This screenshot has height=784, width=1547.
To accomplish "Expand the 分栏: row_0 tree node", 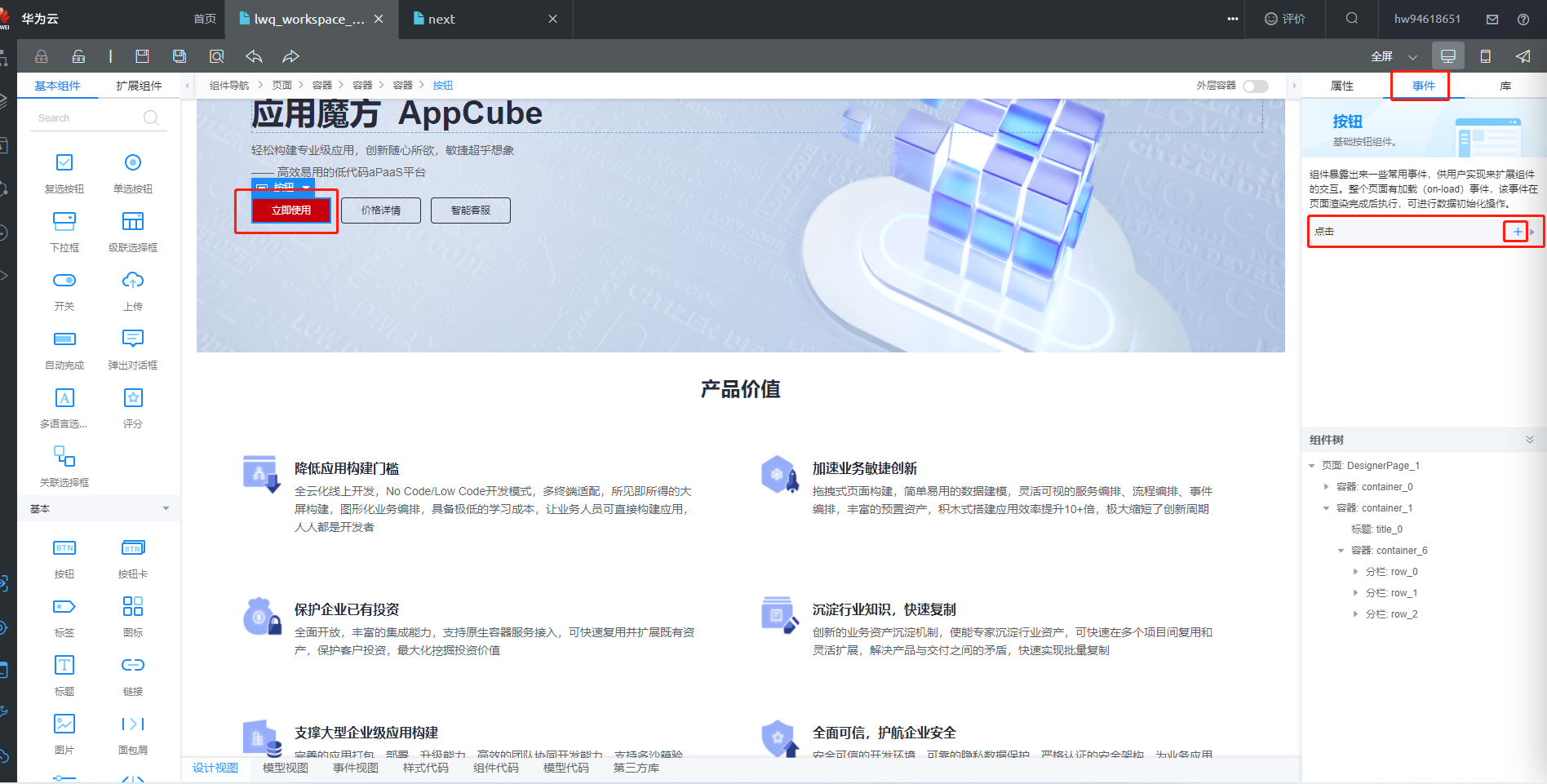I will [x=1355, y=572].
